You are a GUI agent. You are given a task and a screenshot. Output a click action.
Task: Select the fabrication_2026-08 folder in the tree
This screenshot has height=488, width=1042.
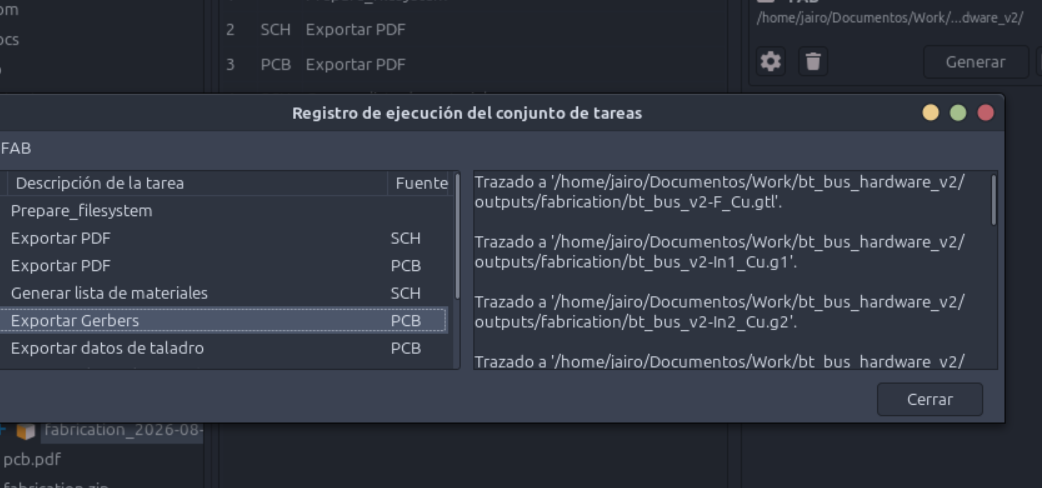pyautogui.click(x=123, y=430)
